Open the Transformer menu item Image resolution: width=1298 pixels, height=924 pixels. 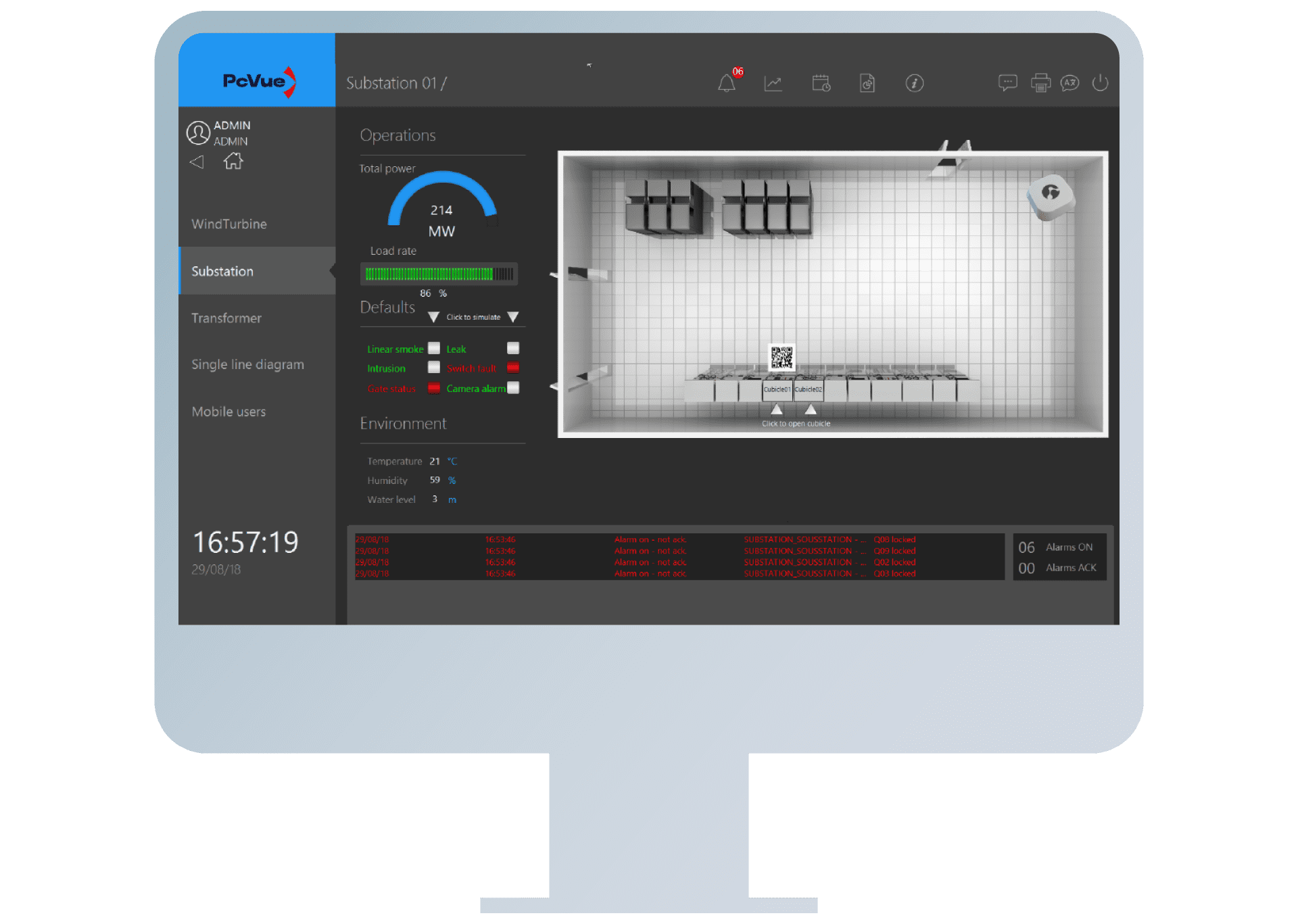(226, 318)
